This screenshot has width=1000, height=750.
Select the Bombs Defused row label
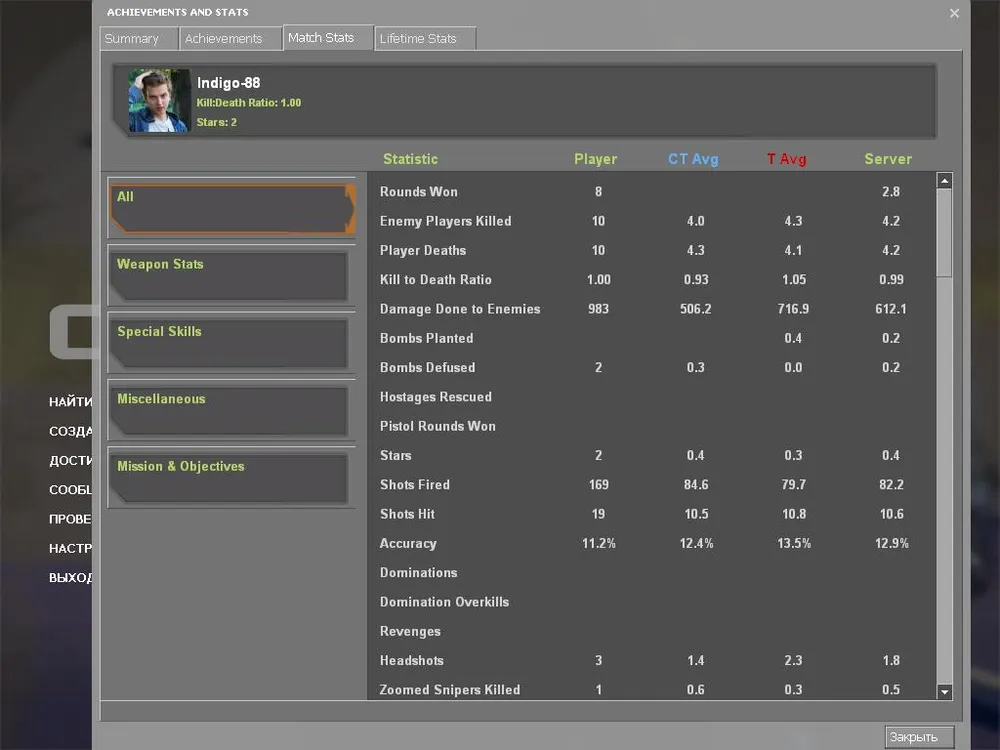(427, 368)
